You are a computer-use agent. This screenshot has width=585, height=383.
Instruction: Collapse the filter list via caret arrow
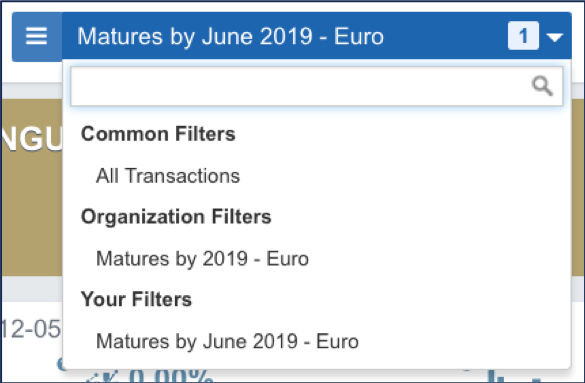[555, 37]
